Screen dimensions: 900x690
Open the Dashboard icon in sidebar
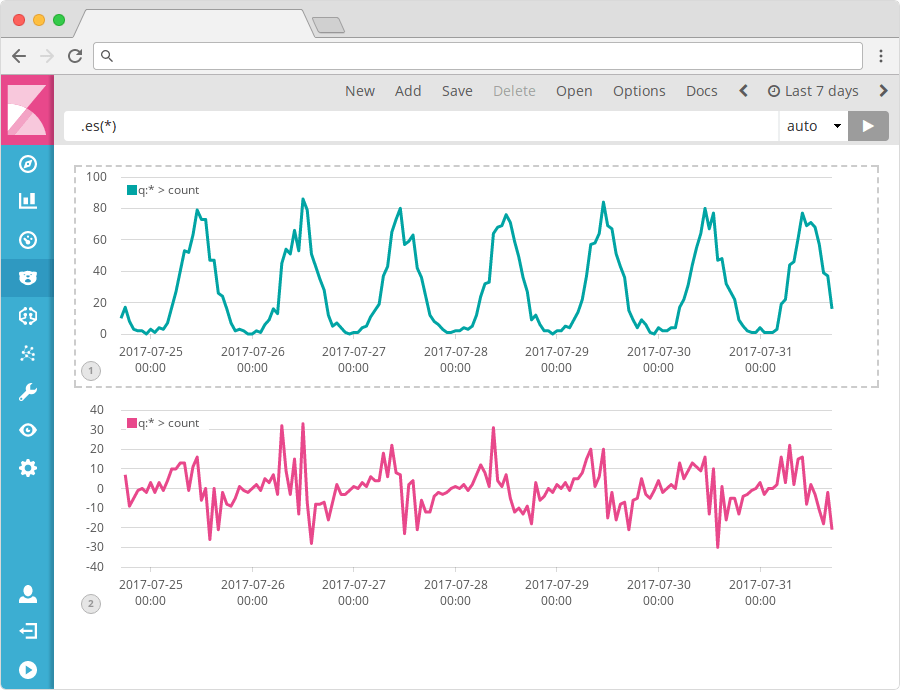pos(27,239)
